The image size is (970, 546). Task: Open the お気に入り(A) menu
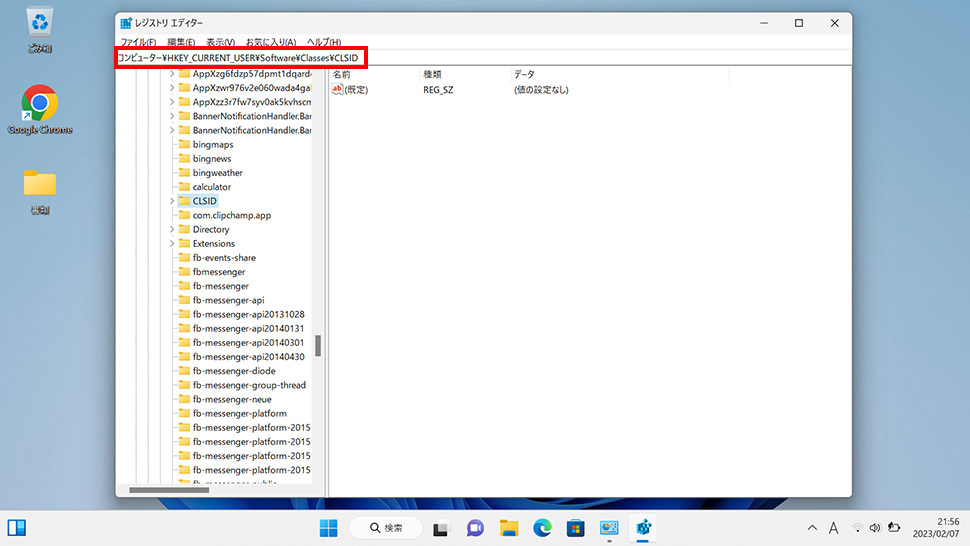click(271, 42)
